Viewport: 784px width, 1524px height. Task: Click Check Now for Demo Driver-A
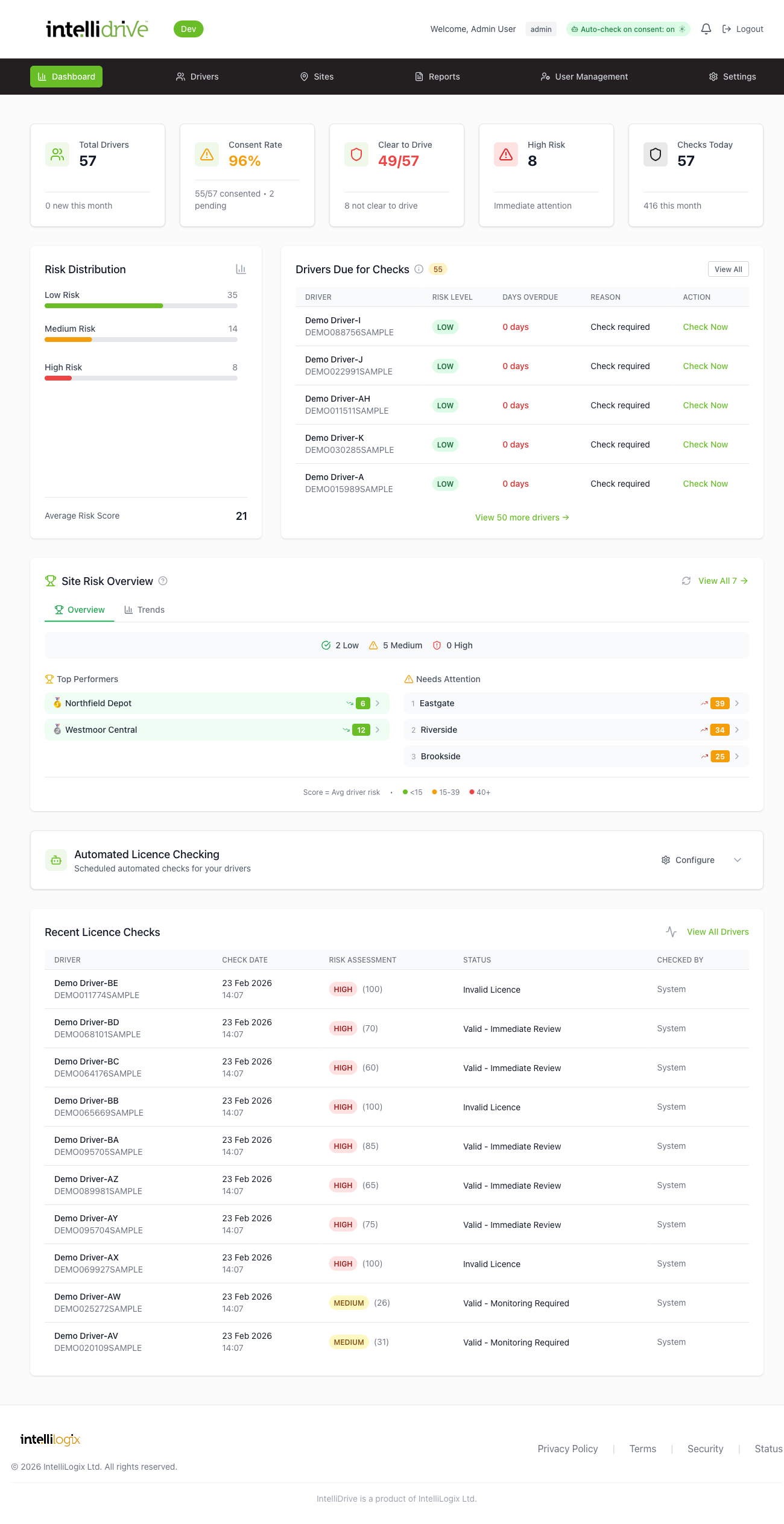tap(705, 484)
